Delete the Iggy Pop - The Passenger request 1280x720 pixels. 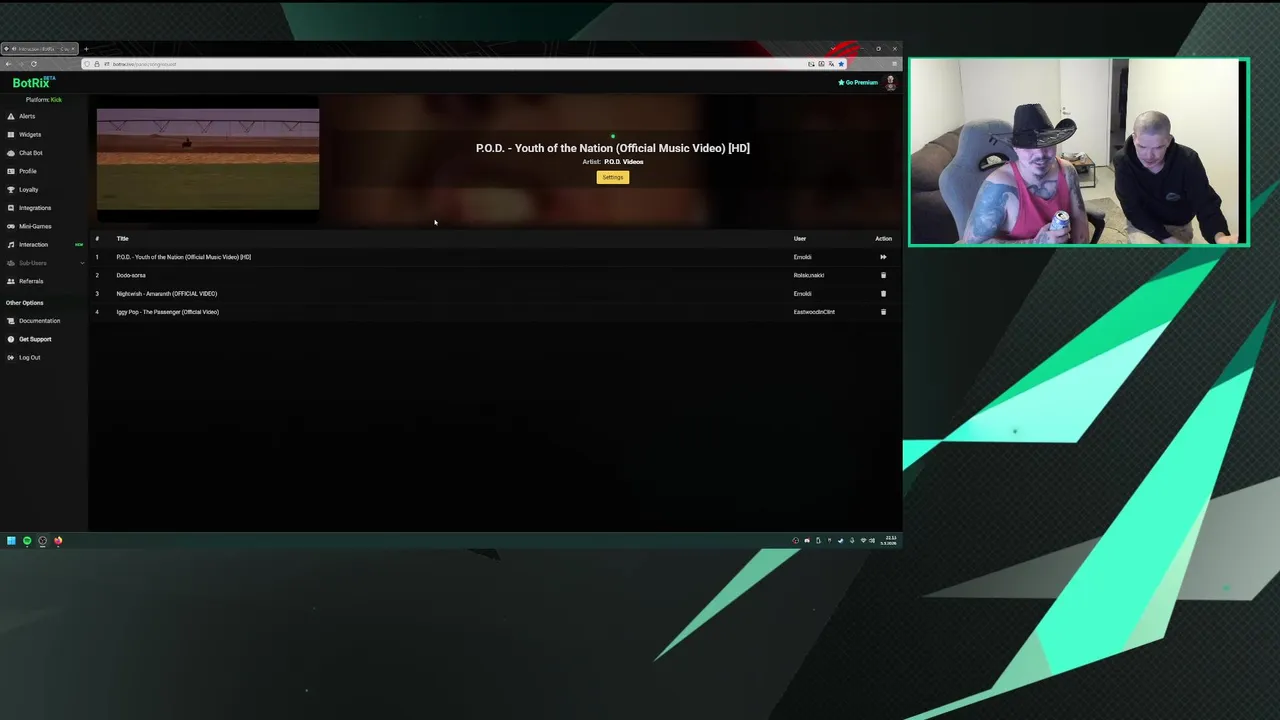point(883,312)
